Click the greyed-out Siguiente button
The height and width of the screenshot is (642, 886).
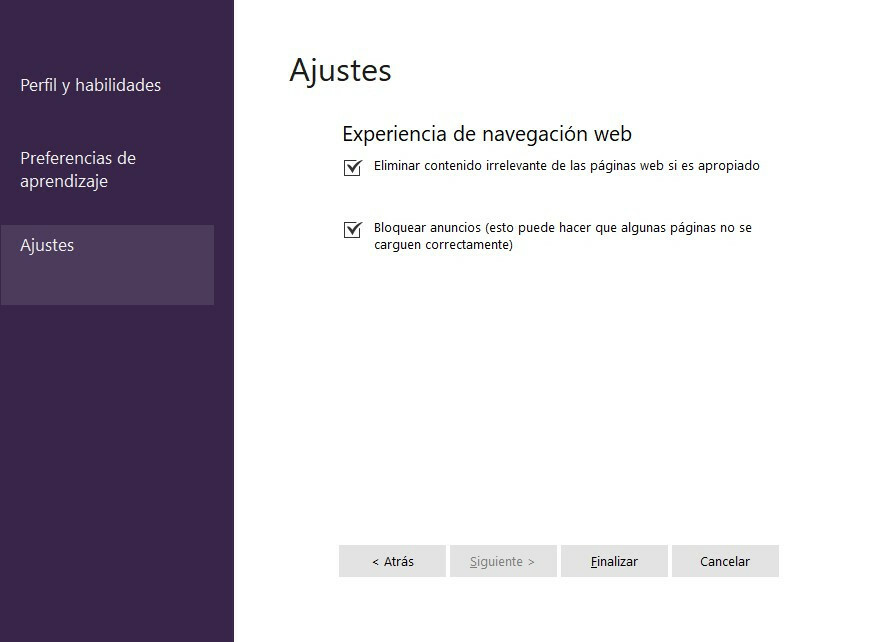[502, 561]
